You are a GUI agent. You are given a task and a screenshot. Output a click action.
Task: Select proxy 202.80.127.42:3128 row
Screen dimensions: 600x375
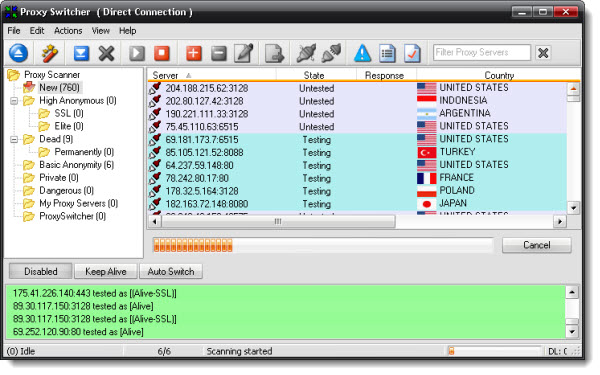coord(357,101)
